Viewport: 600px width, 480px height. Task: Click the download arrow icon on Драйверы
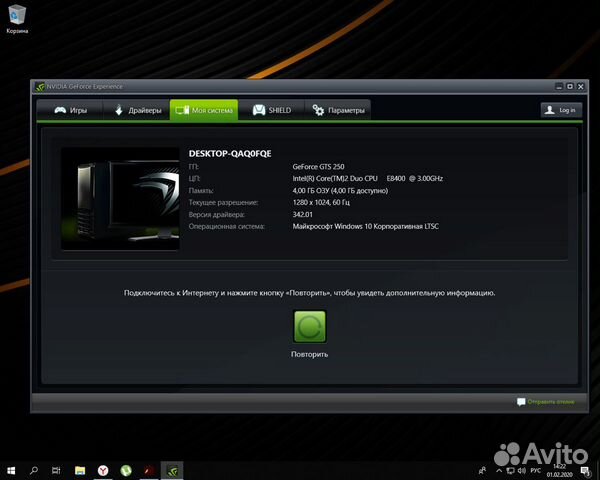click(x=119, y=110)
